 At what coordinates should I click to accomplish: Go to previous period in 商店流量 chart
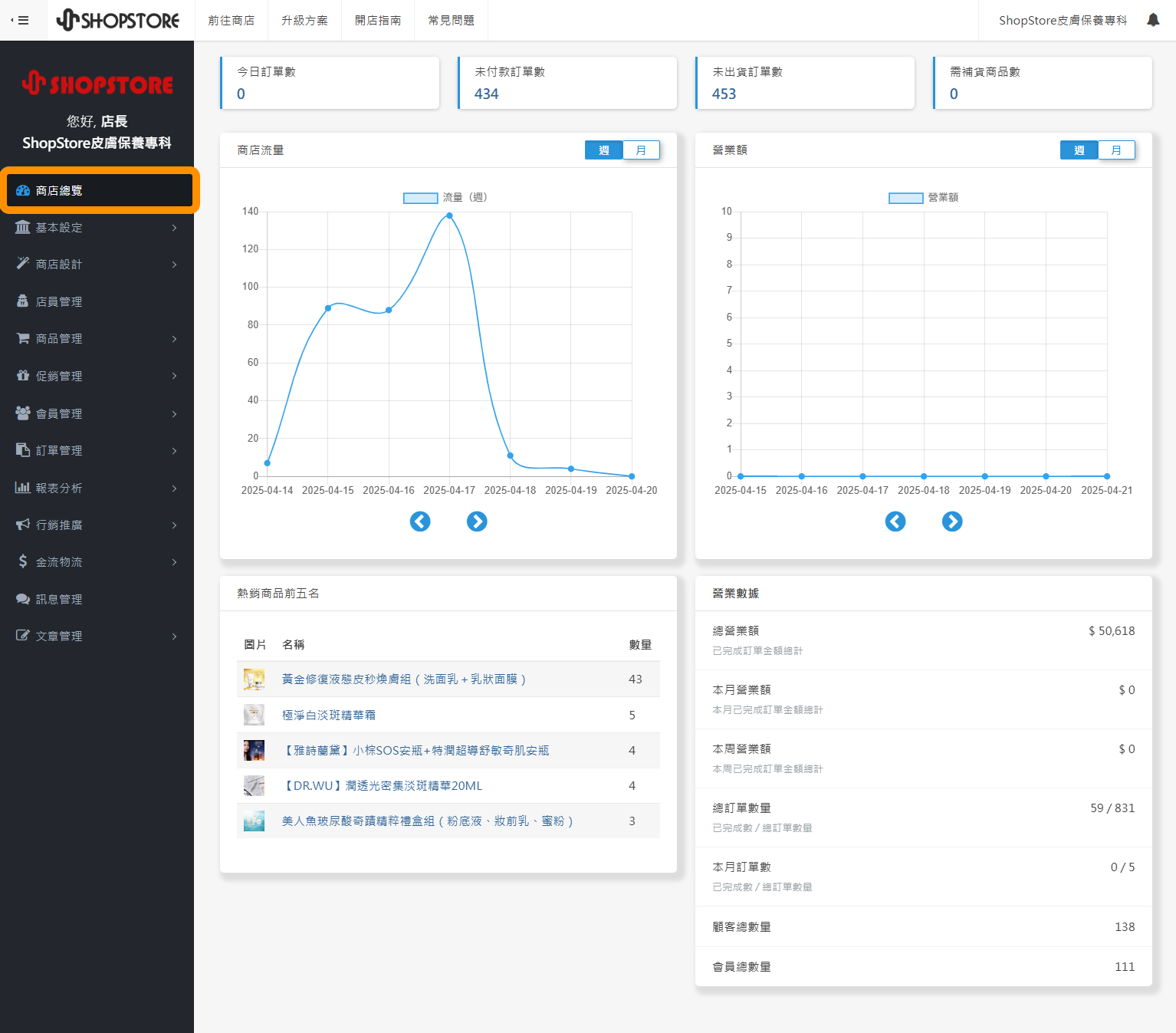420,521
